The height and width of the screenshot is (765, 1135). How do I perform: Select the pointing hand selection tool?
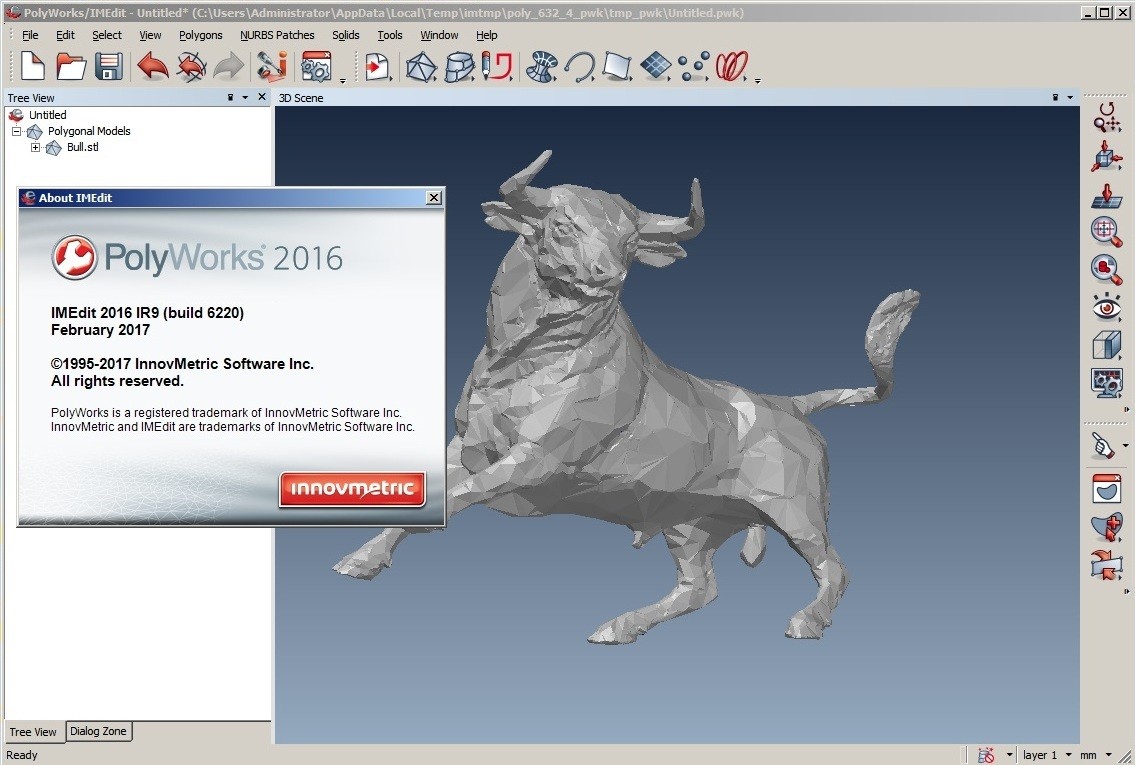[x=1103, y=445]
